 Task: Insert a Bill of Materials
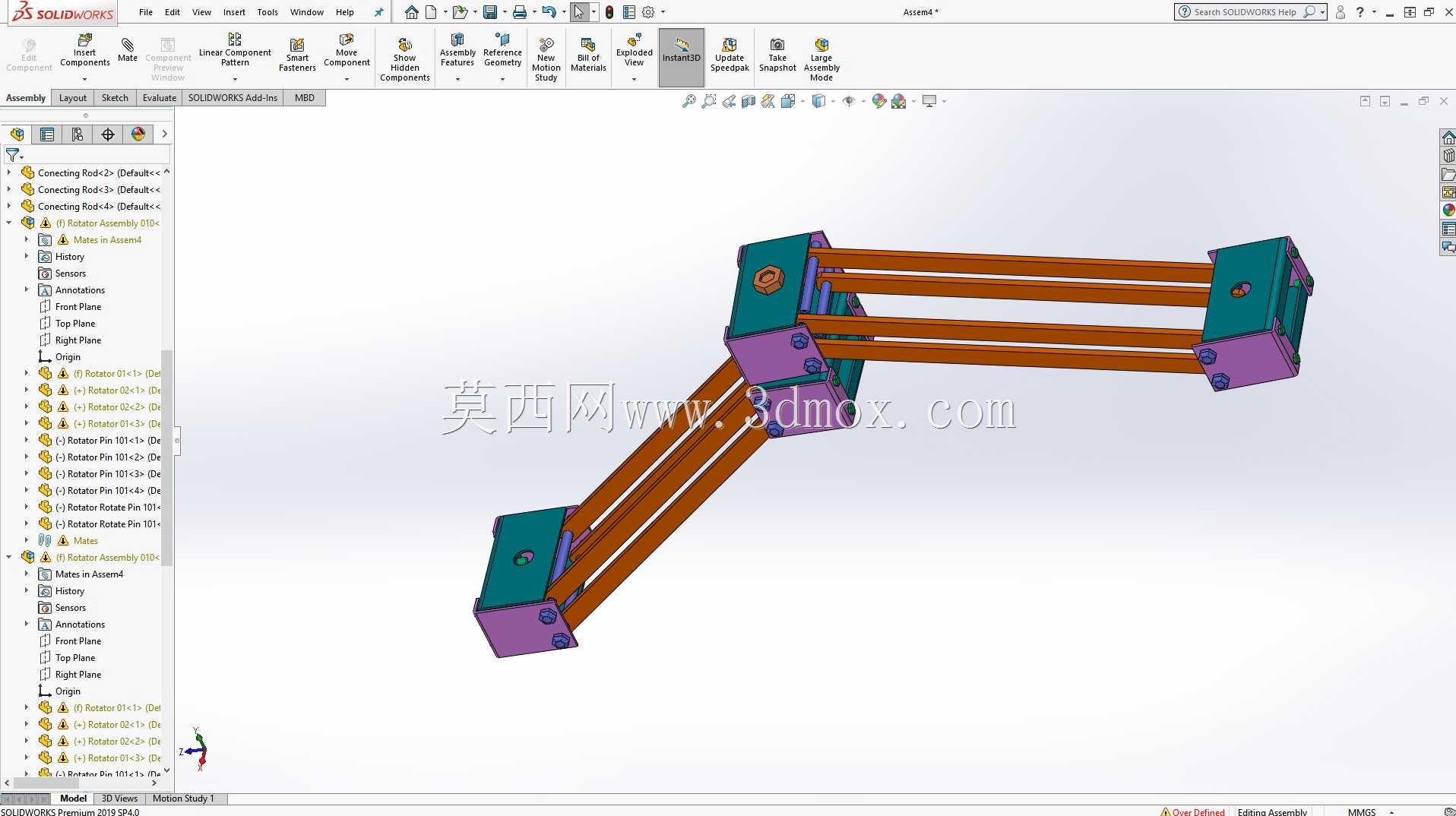(588, 55)
